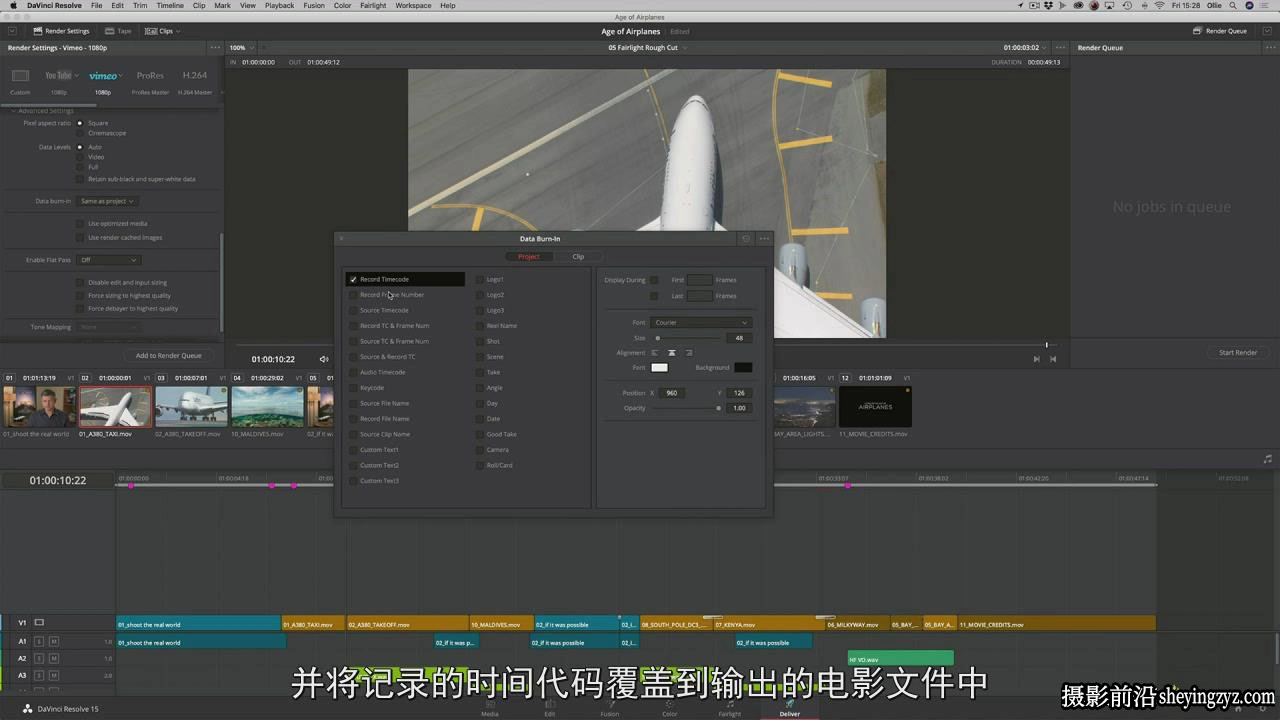Enable Record Frame Number burn-in

pyautogui.click(x=353, y=295)
